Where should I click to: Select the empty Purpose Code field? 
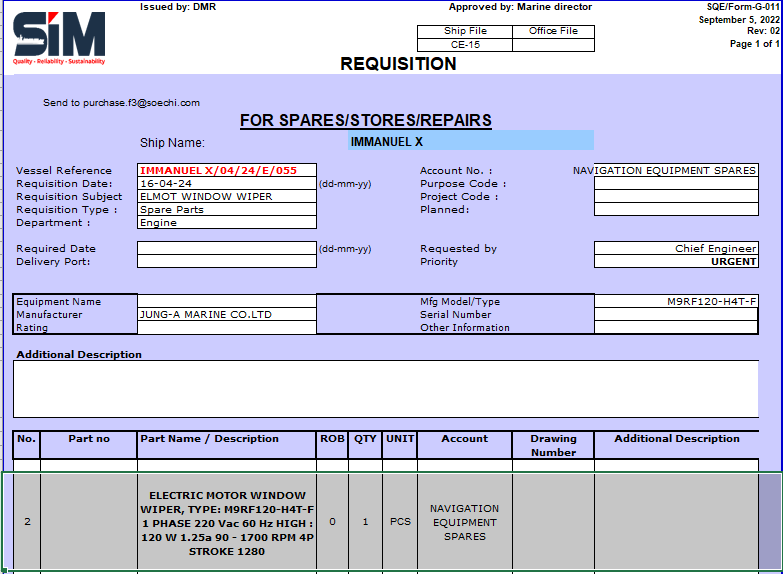(x=675, y=184)
